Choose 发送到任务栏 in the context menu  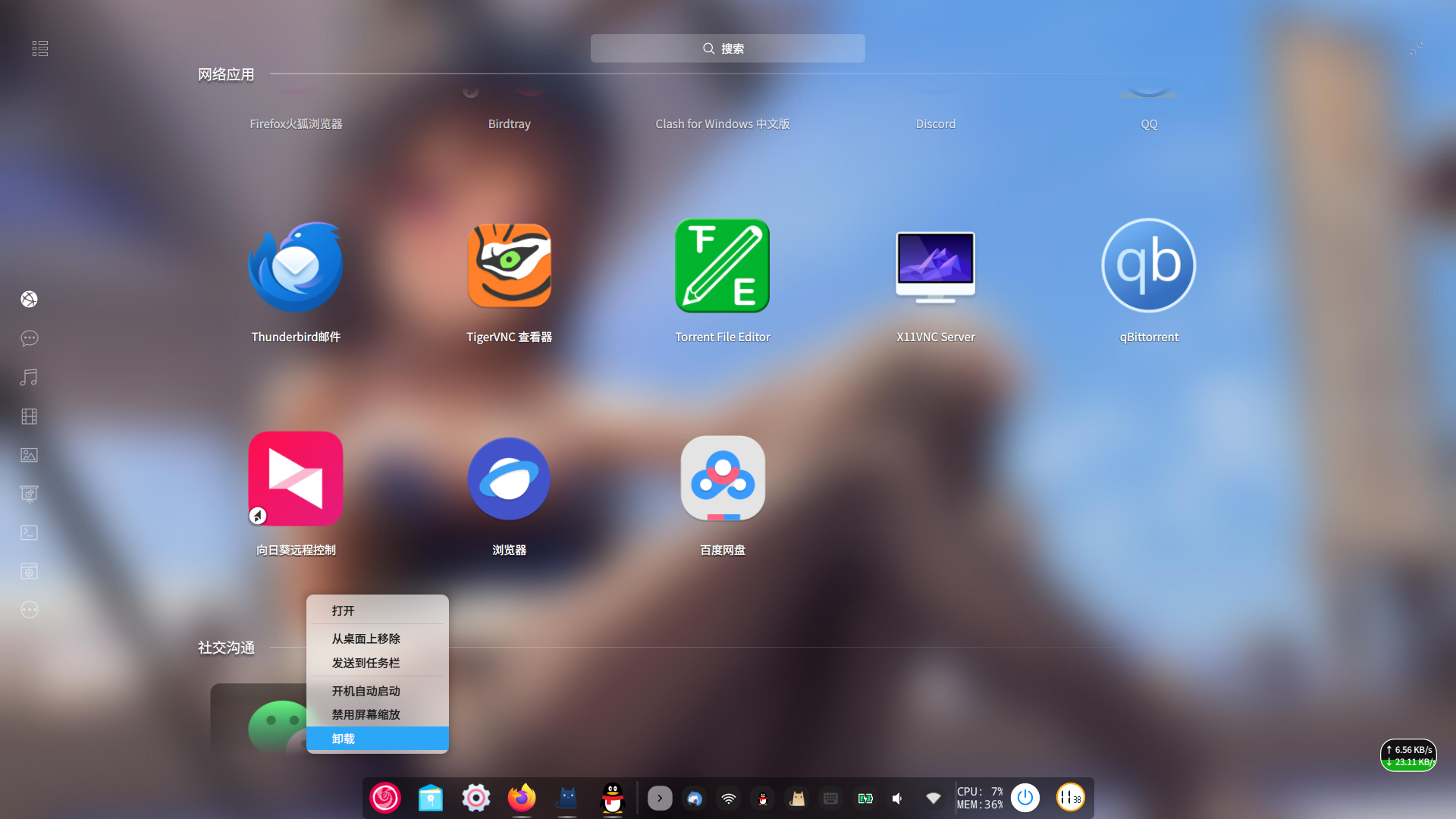[x=378, y=663]
